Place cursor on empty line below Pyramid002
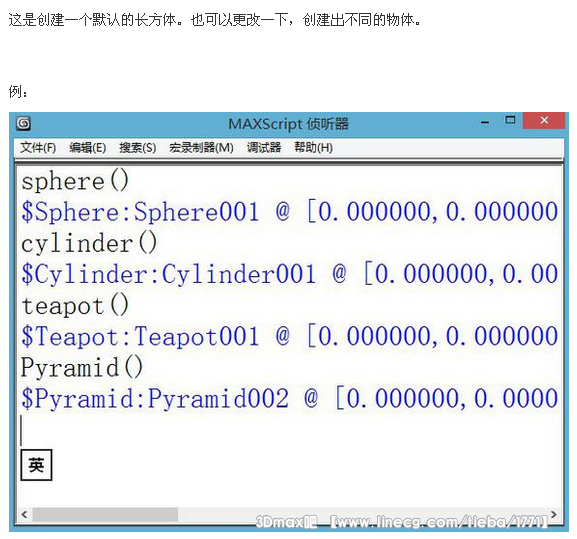 pyautogui.click(x=290, y=430)
